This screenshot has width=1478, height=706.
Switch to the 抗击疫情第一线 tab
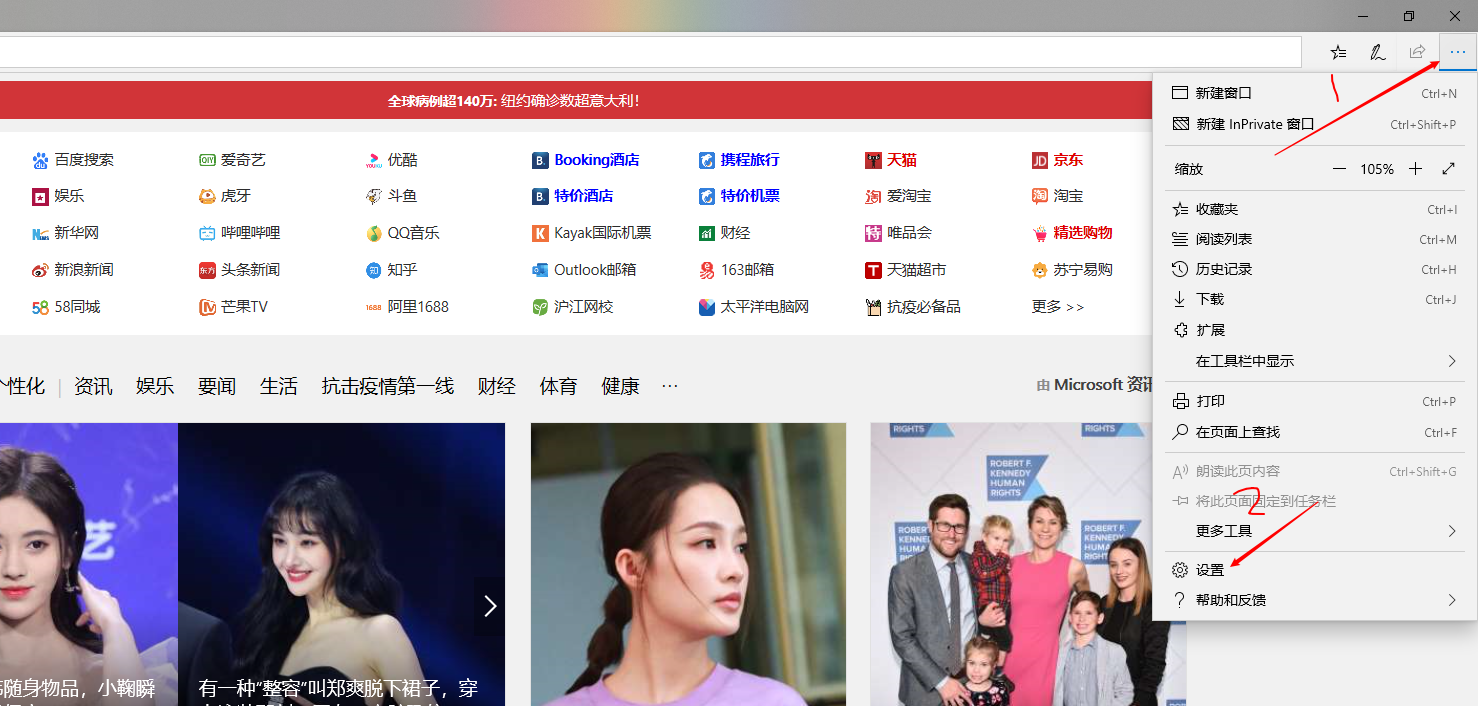point(388,386)
